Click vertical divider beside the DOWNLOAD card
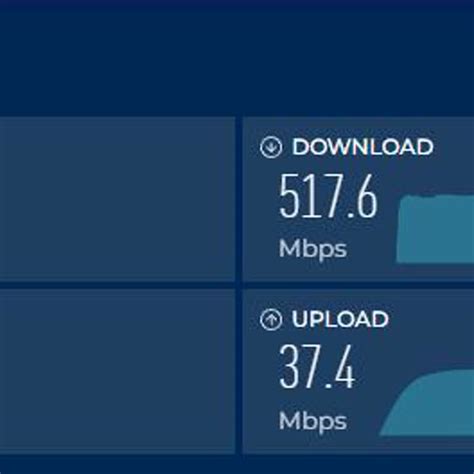 point(239,199)
